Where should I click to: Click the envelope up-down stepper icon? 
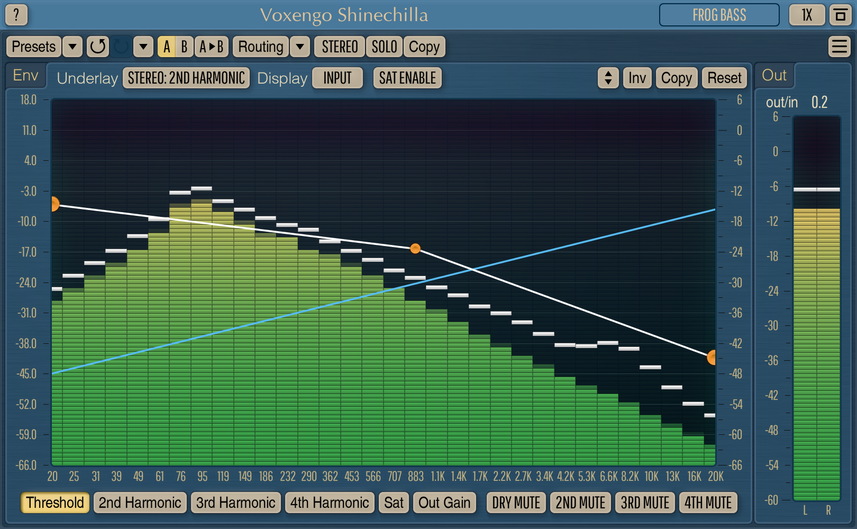(607, 77)
